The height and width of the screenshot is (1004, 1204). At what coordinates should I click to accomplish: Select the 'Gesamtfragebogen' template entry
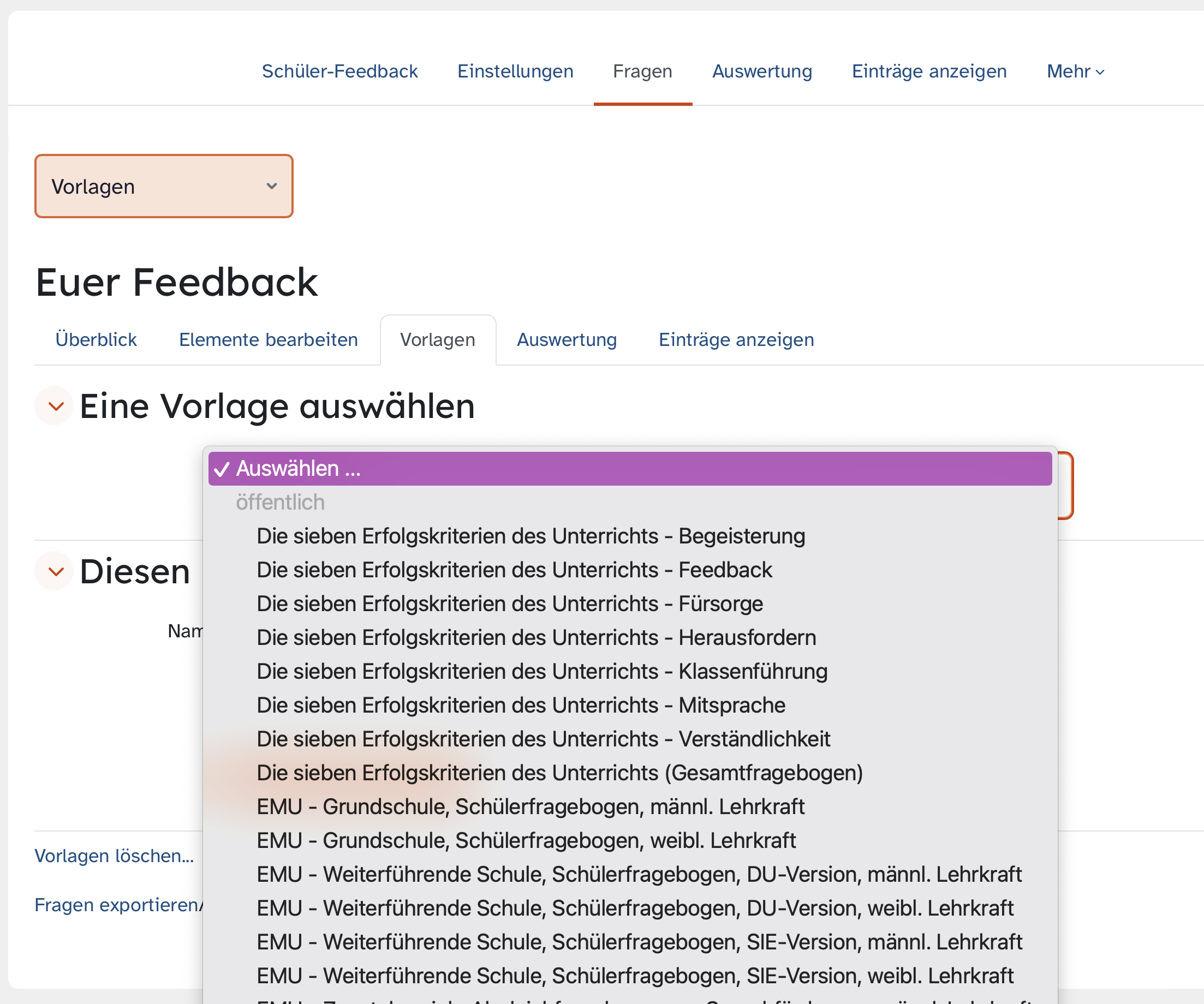pyautogui.click(x=559, y=773)
